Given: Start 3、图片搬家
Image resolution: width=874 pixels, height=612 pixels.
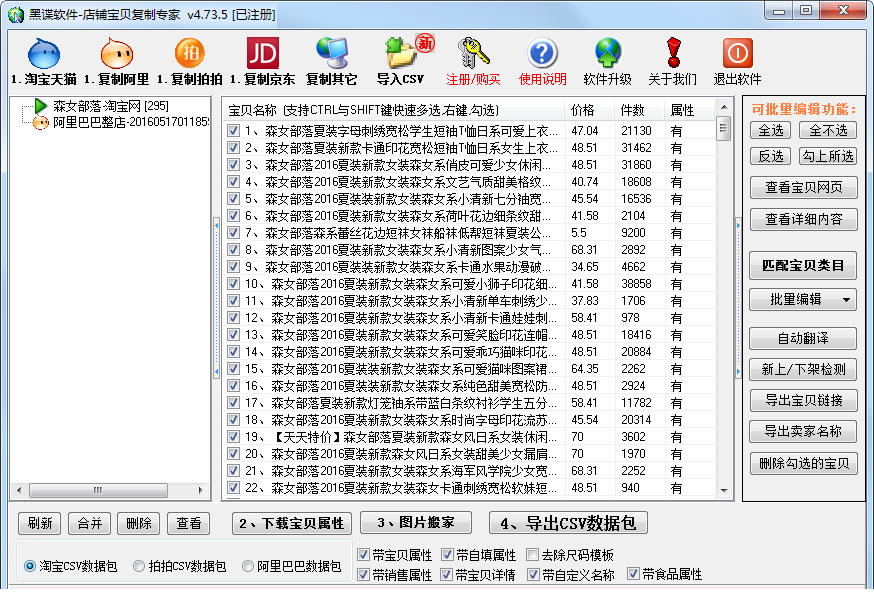Looking at the screenshot, I should [416, 523].
